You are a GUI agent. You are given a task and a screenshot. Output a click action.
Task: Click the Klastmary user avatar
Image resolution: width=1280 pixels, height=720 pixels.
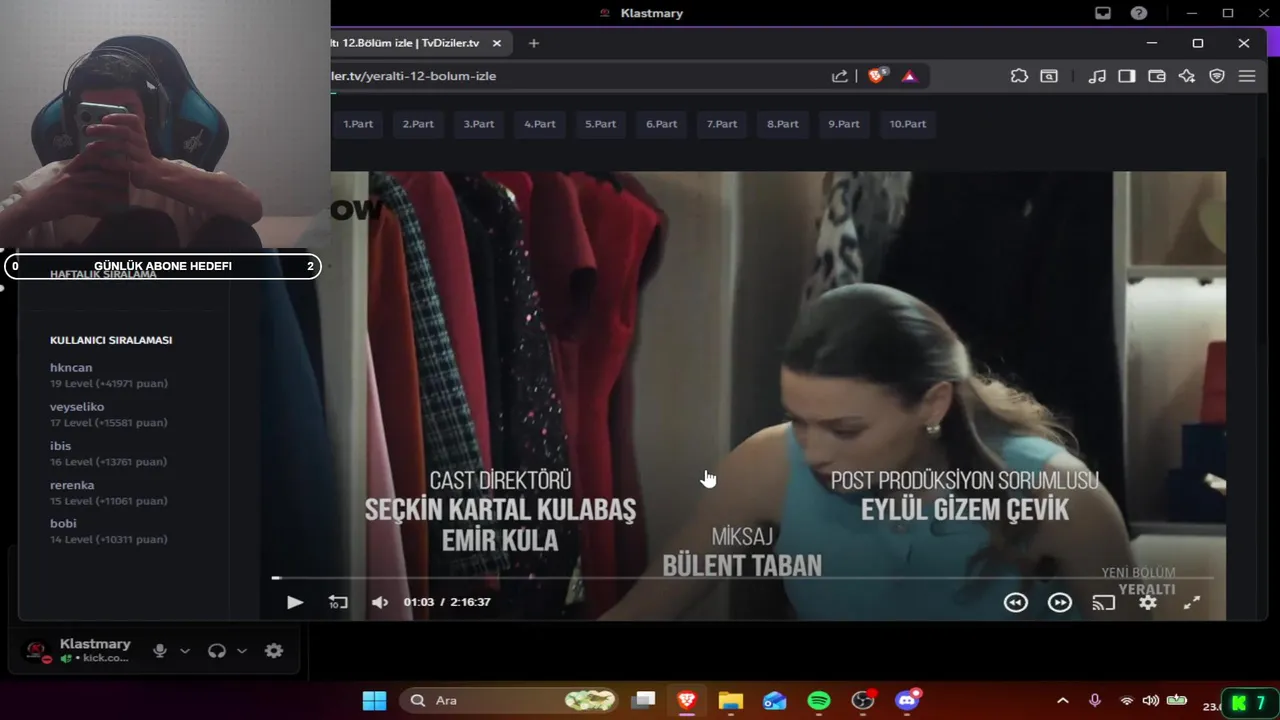click(x=38, y=651)
